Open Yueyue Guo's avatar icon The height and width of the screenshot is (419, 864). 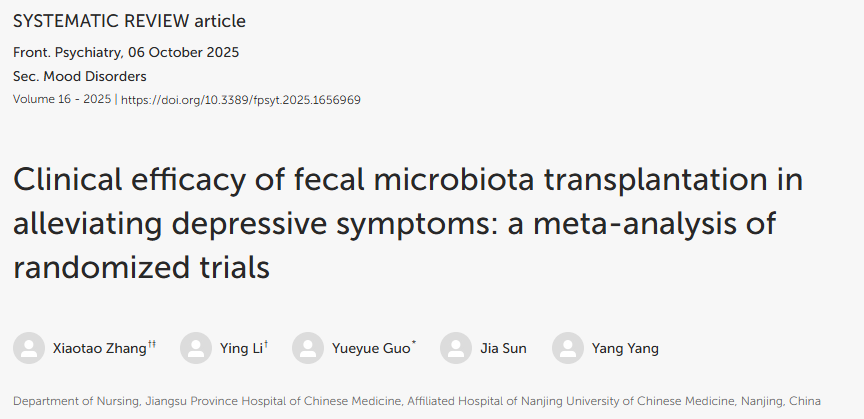tap(308, 348)
